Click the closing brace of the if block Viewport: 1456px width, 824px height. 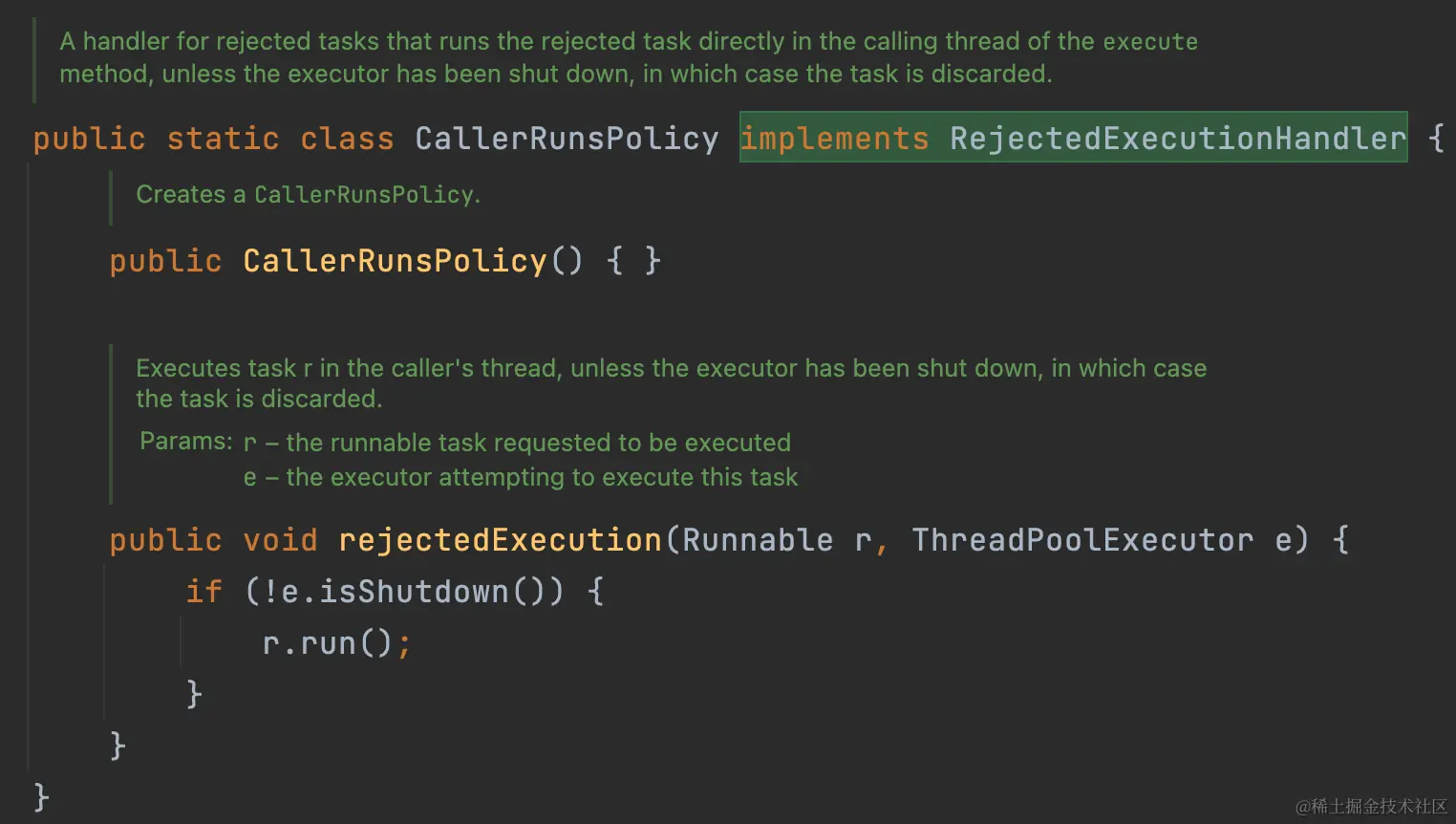point(194,694)
